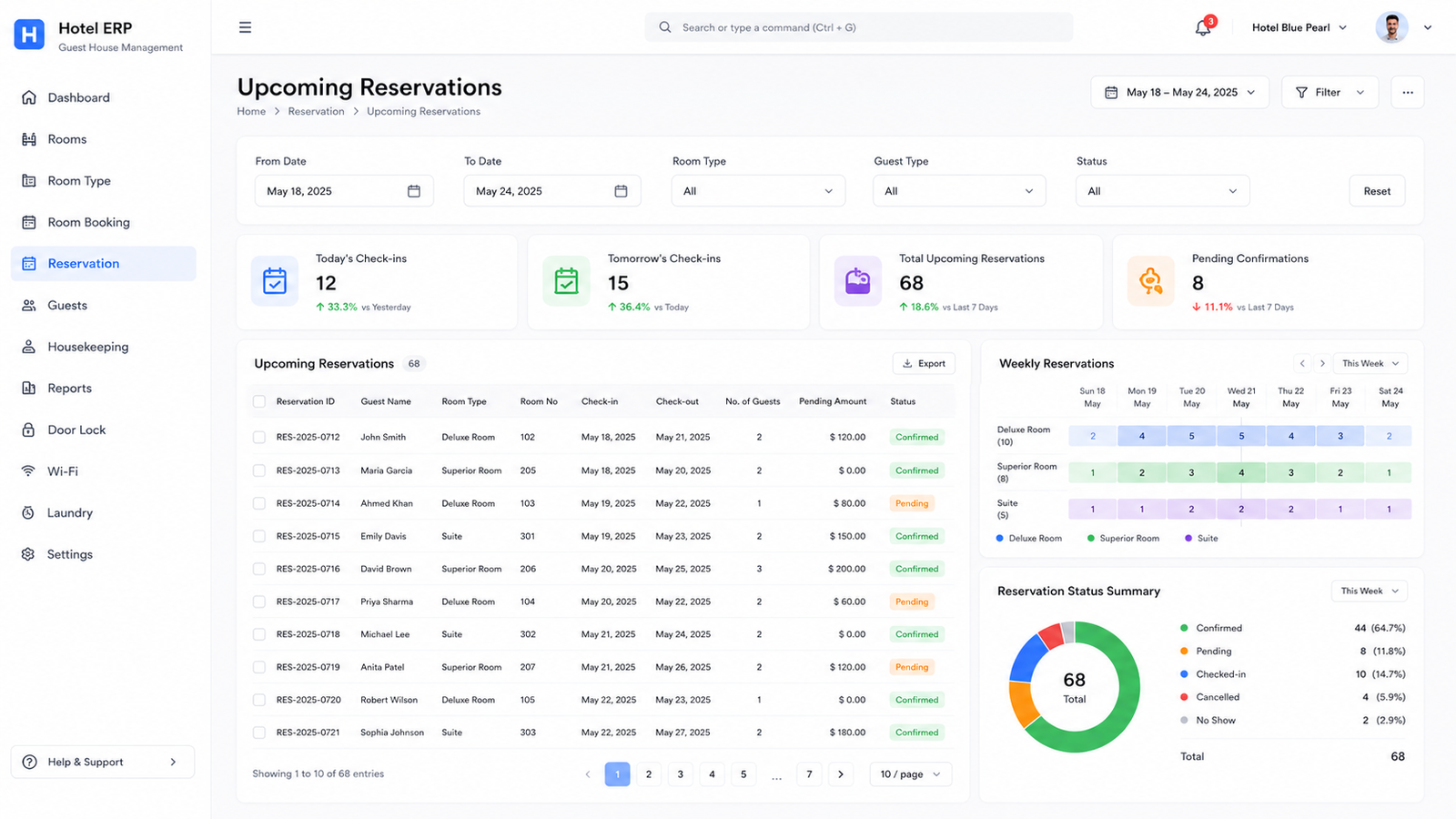Open the May 18 – May 24, 2025 date range dropdown

[1179, 92]
